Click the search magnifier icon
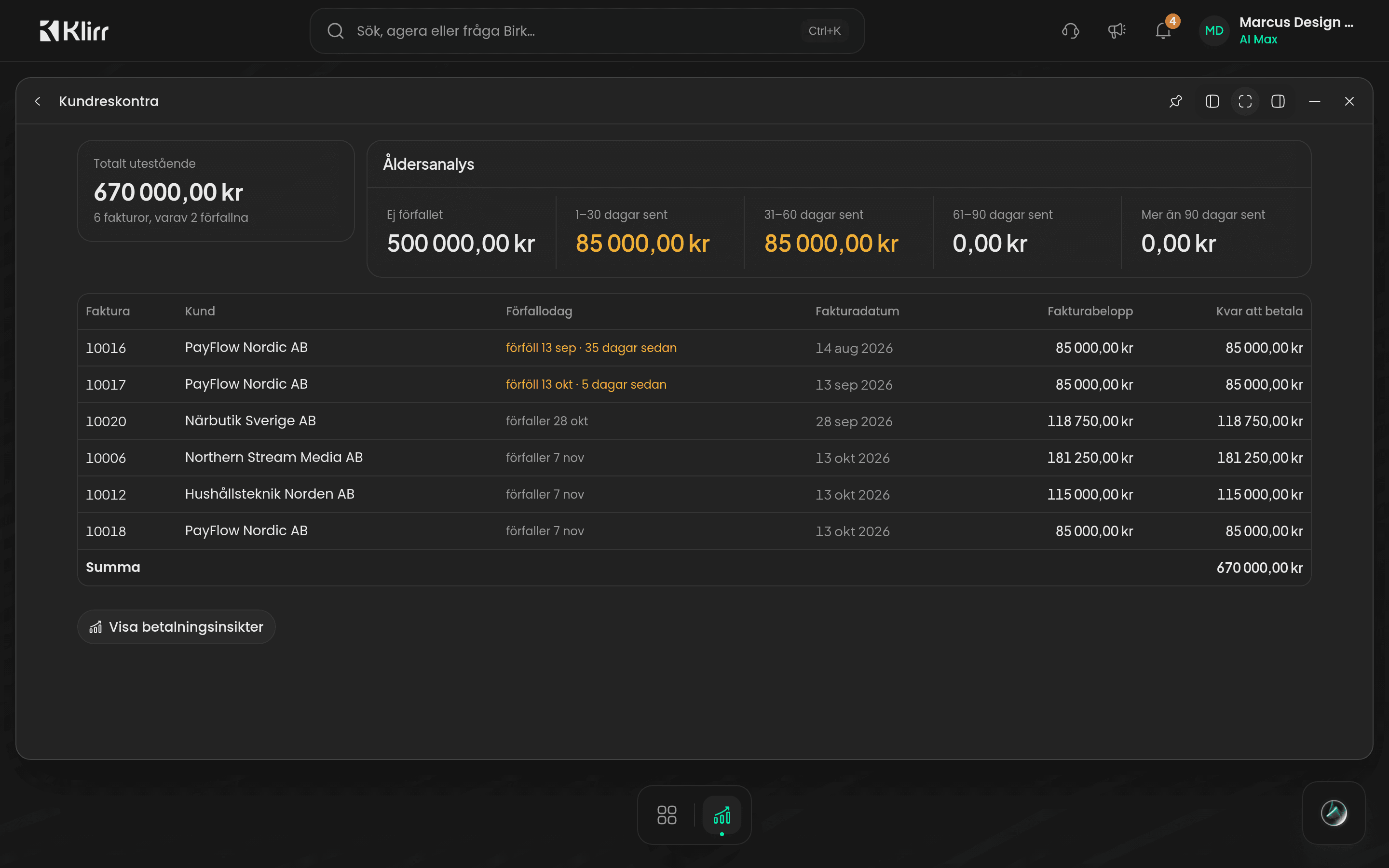This screenshot has width=1389, height=868. [336, 31]
